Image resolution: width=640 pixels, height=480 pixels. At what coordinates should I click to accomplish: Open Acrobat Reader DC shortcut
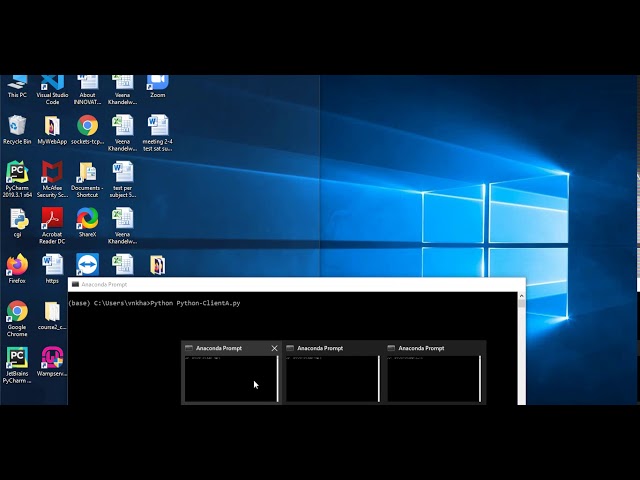[x=52, y=218]
